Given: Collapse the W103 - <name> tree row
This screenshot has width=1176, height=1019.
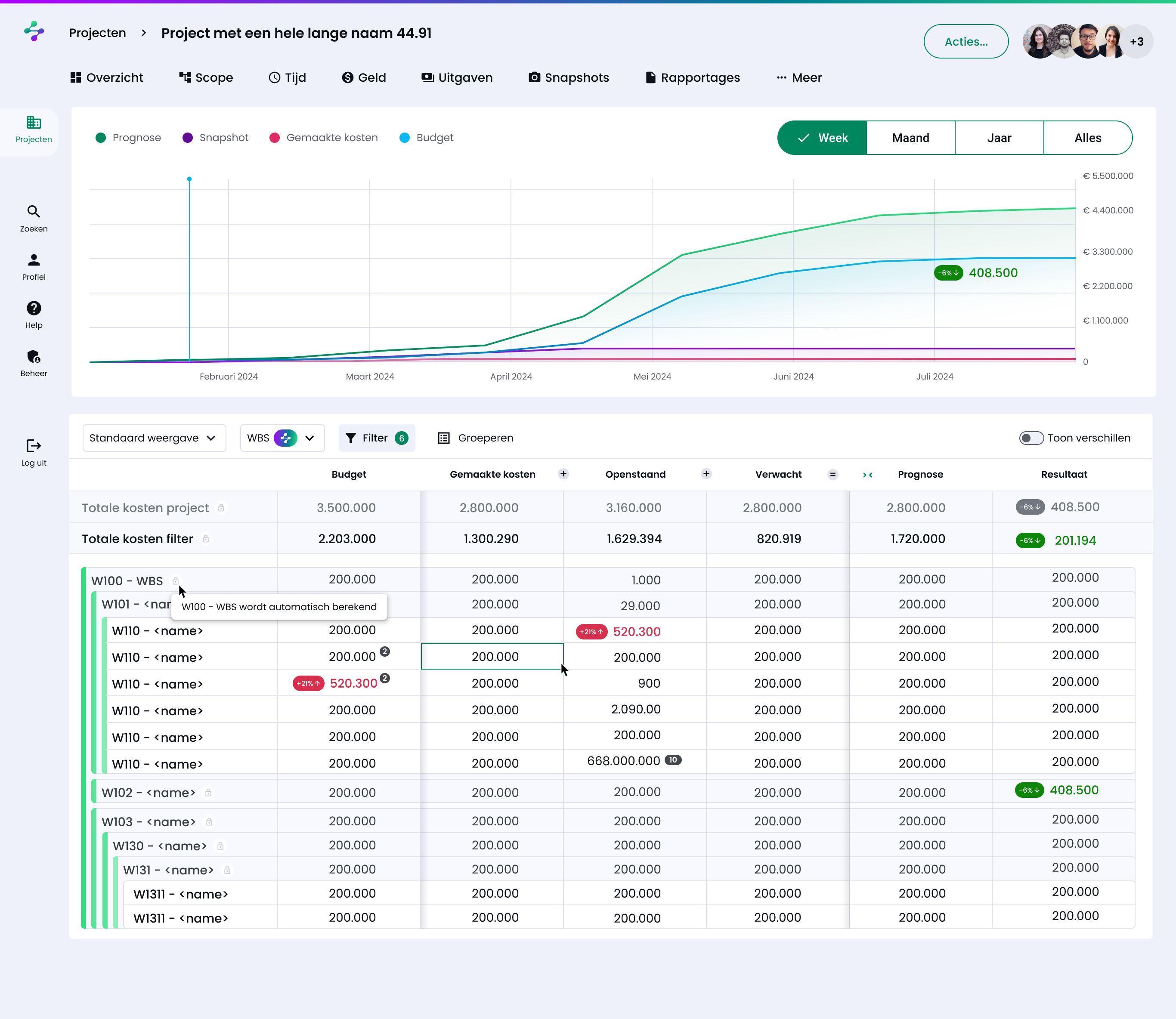Looking at the screenshot, I should point(149,821).
